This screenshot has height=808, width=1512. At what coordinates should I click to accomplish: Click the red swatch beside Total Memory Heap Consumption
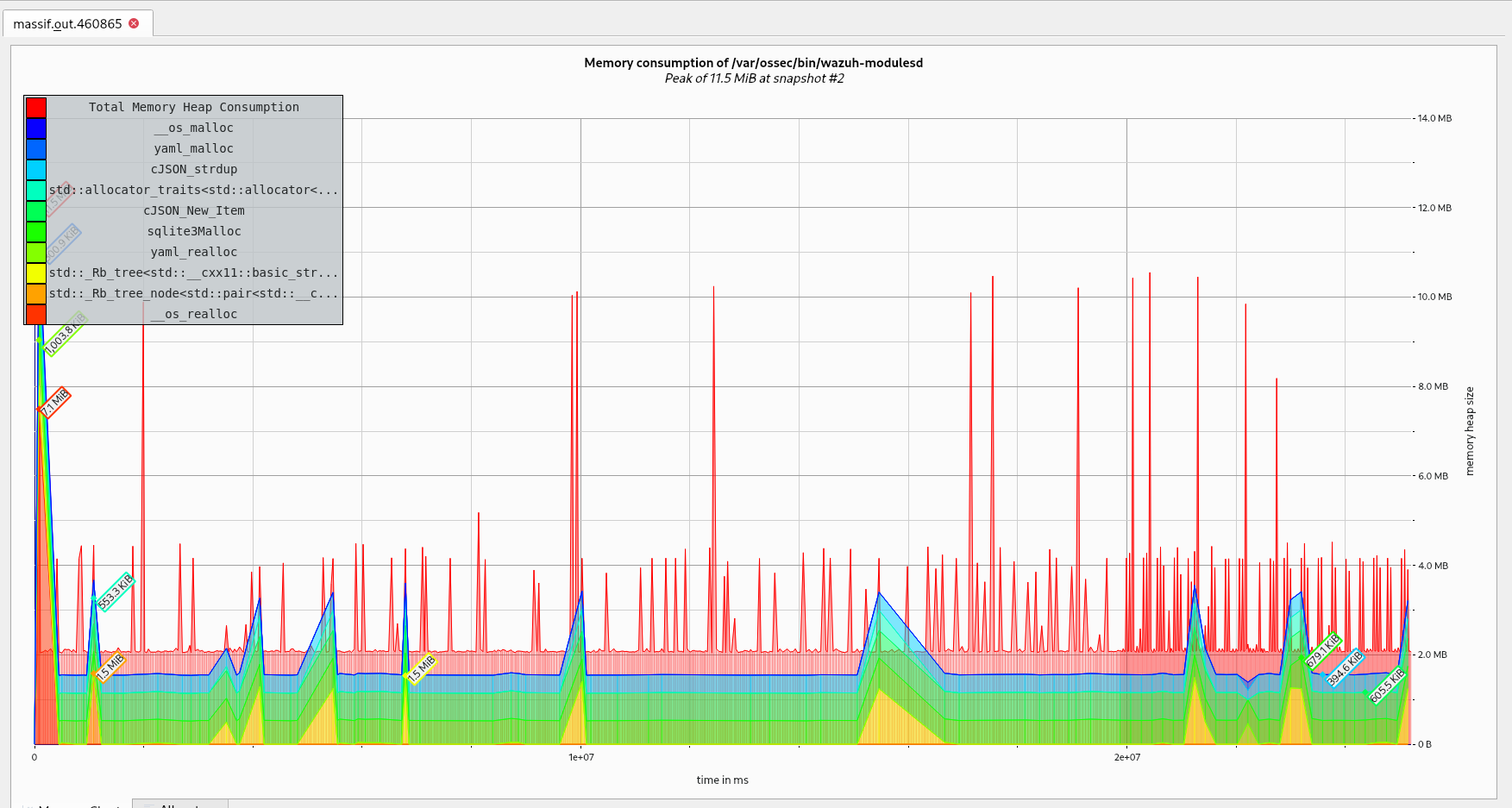pos(35,107)
